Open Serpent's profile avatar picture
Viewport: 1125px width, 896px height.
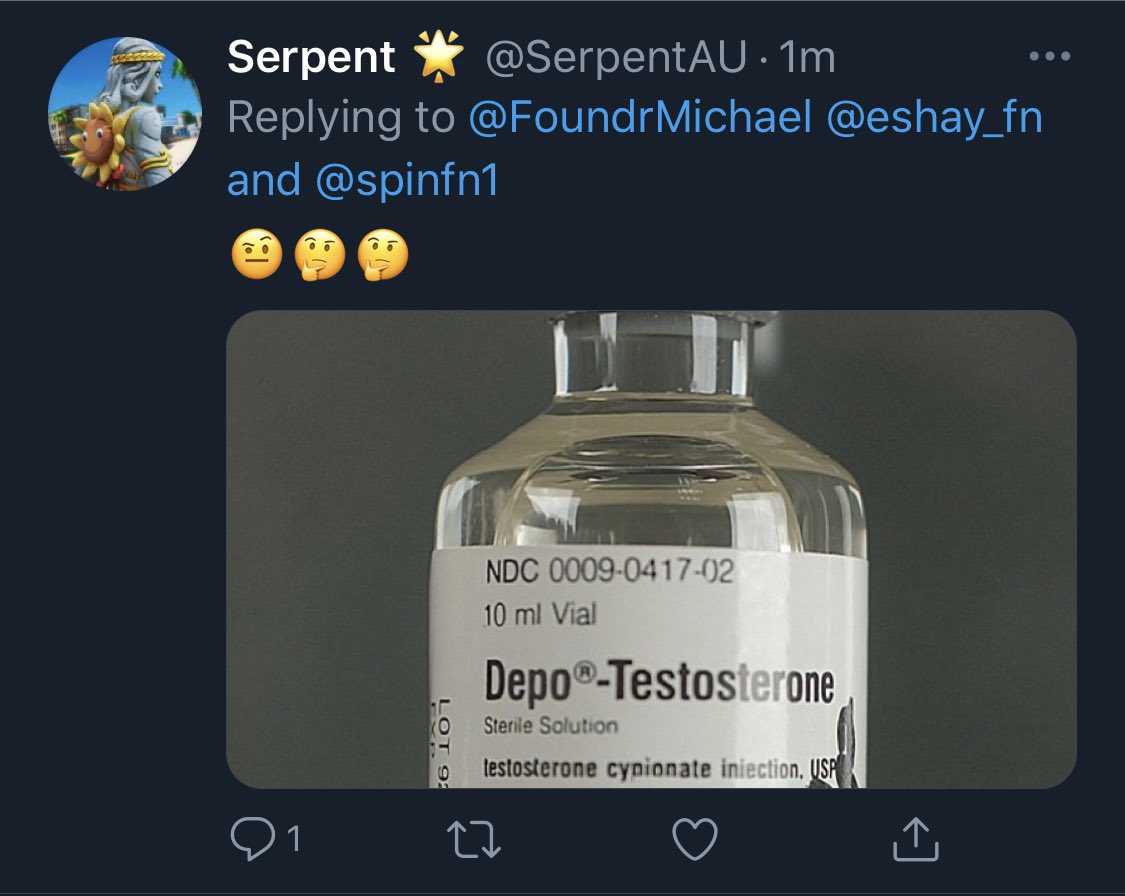[125, 114]
